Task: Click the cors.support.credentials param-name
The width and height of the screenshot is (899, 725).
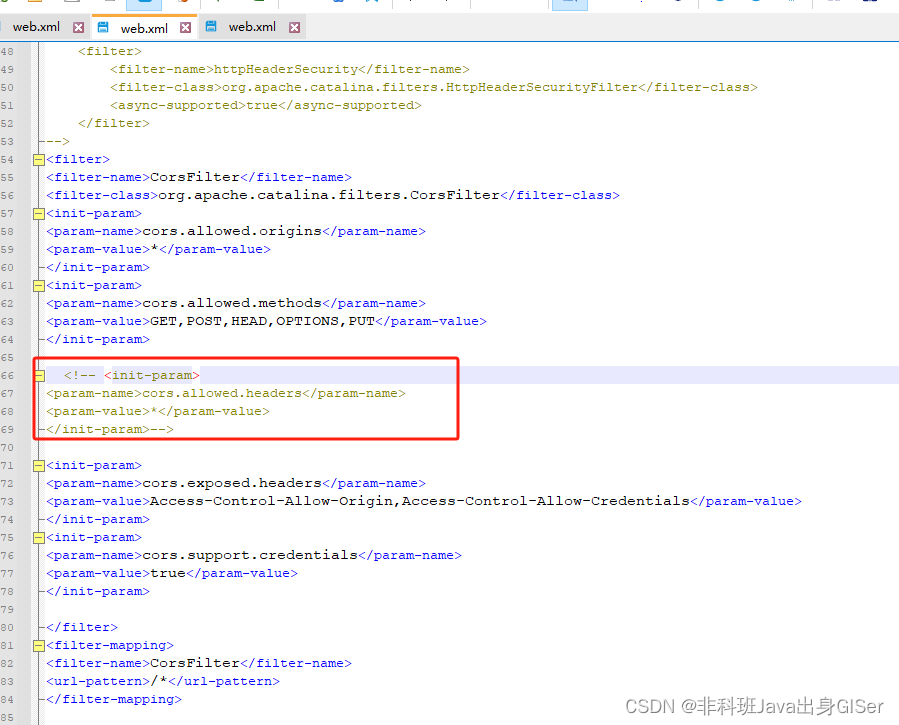Action: (x=249, y=555)
